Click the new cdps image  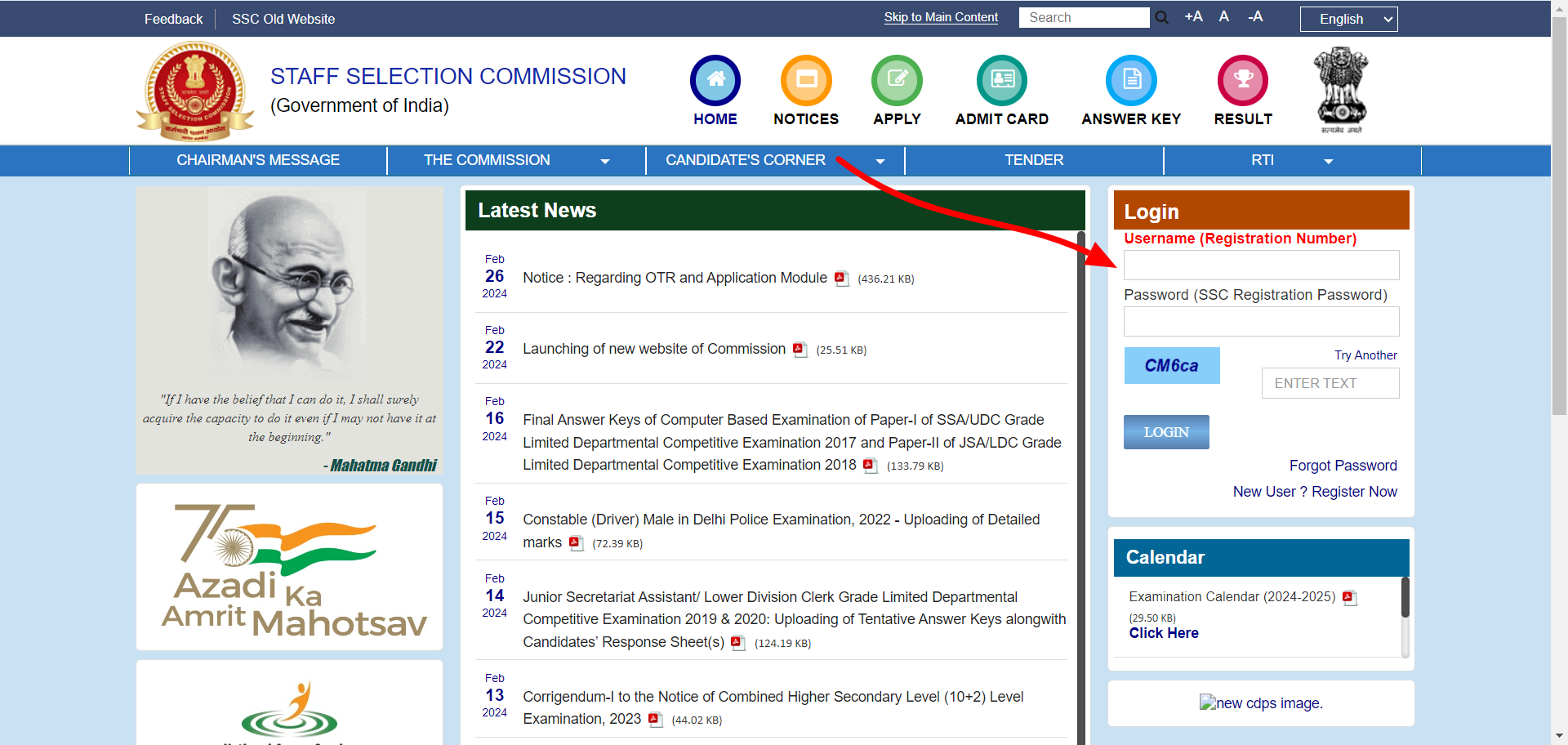point(1261,703)
